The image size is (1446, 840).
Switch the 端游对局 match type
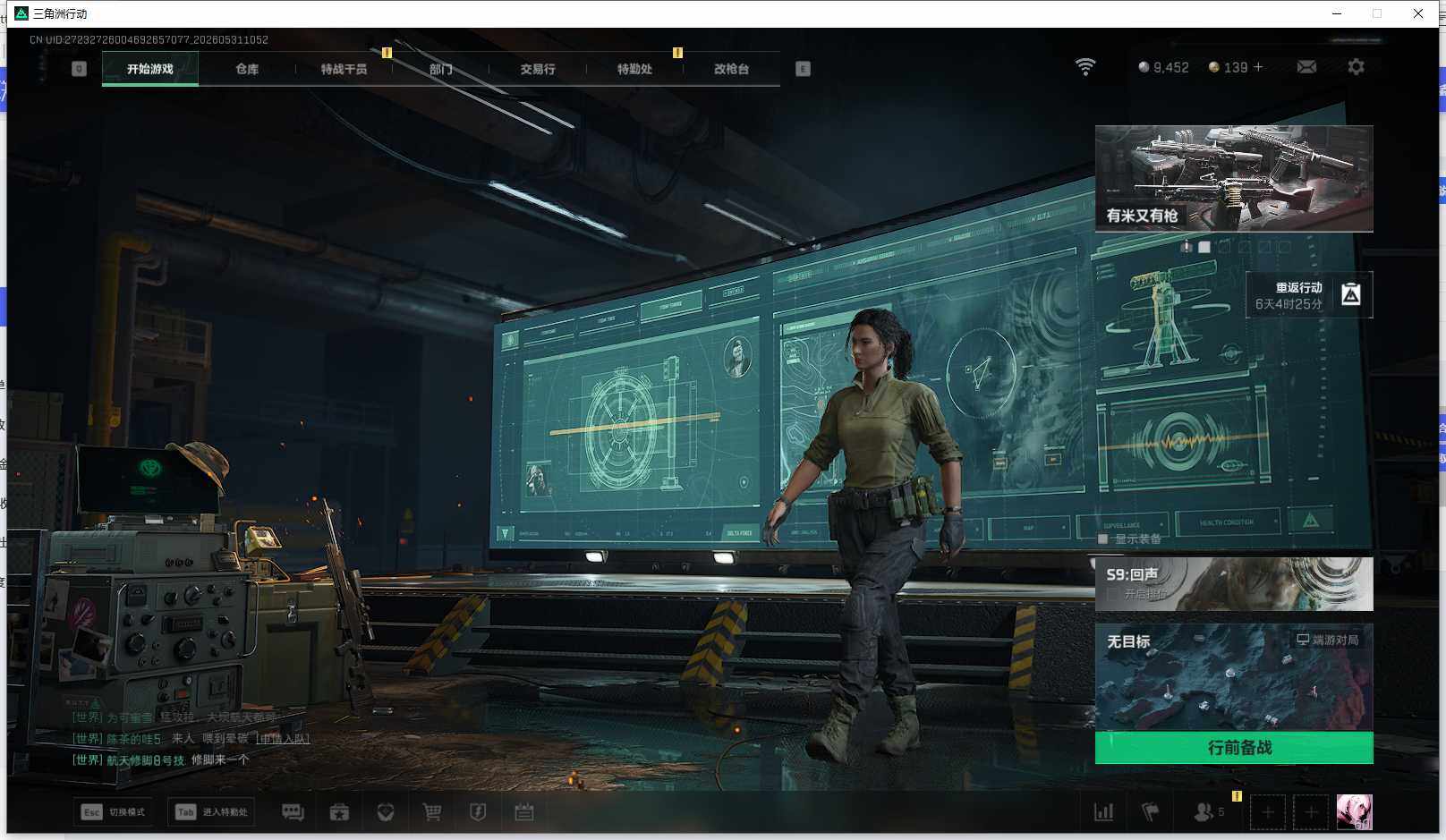coord(1328,640)
